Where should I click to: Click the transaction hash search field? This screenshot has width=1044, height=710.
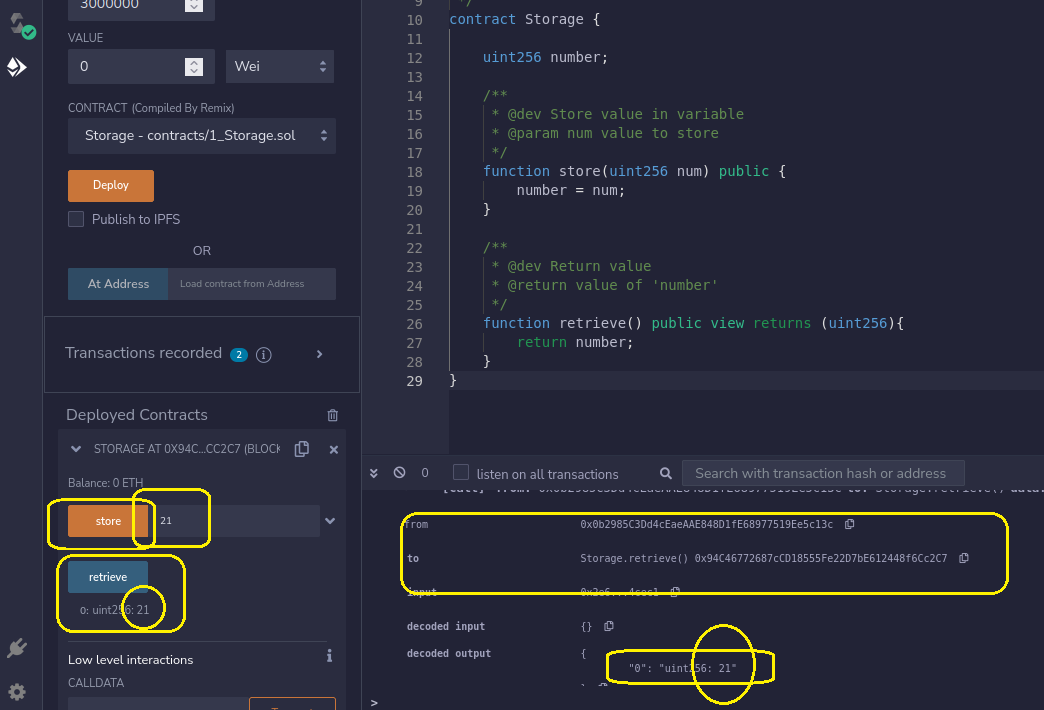click(x=822, y=473)
